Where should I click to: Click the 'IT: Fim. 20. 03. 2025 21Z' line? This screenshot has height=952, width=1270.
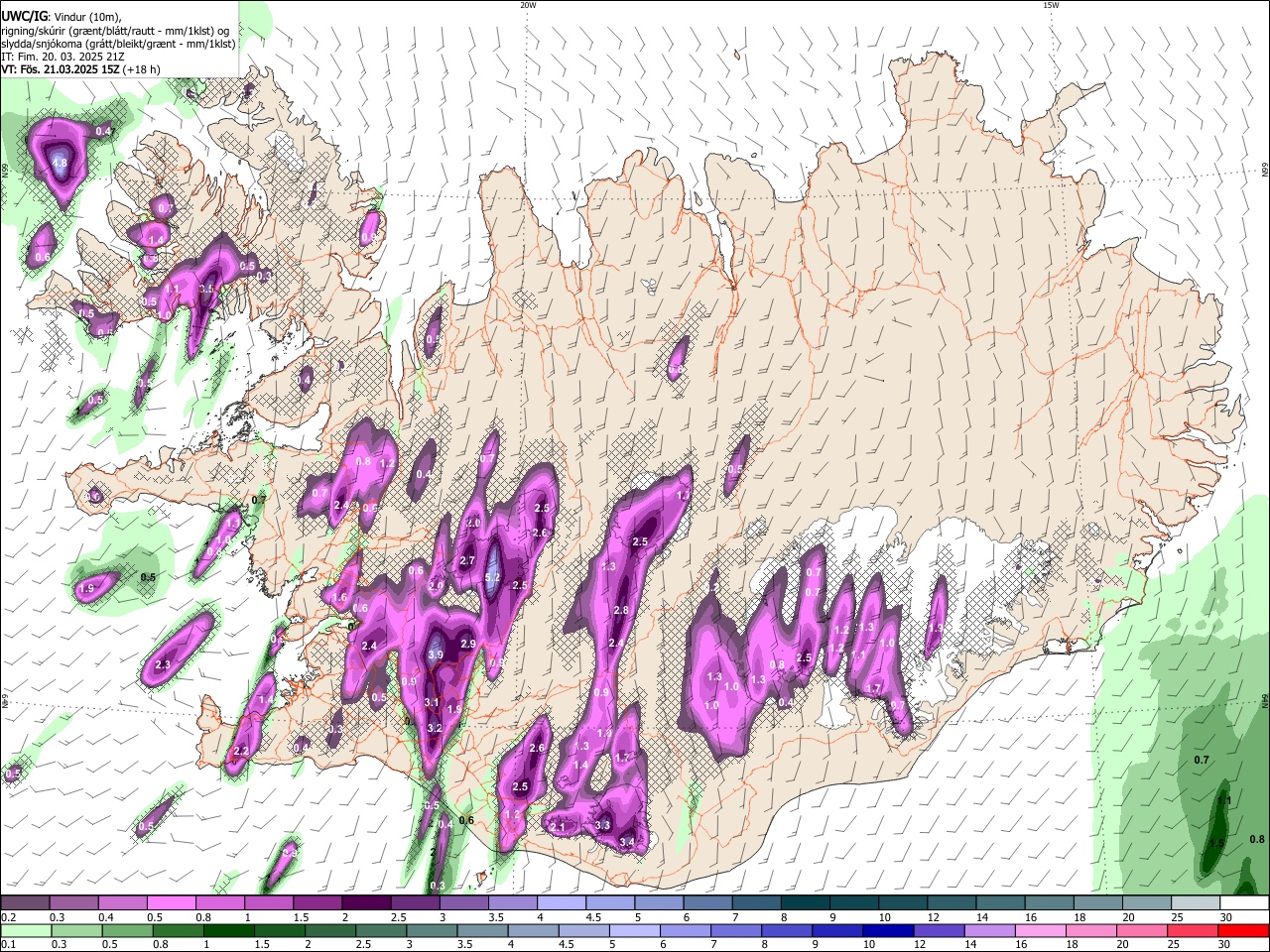coord(63,57)
